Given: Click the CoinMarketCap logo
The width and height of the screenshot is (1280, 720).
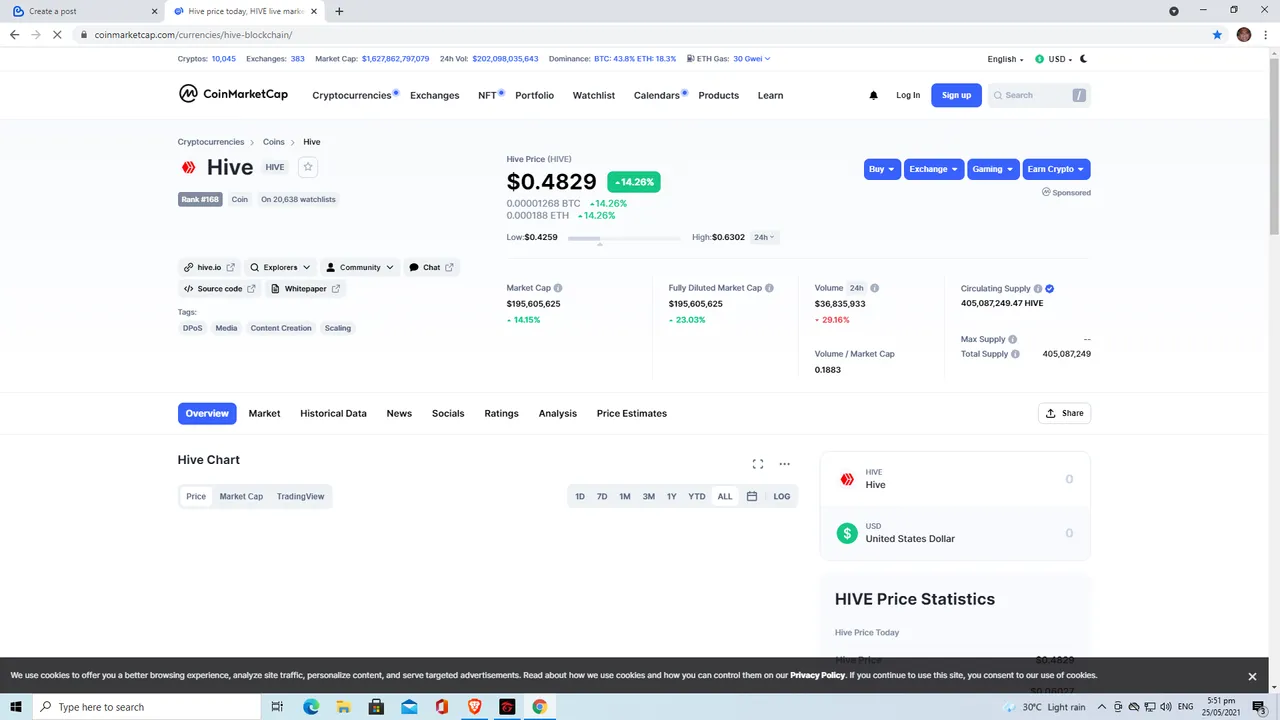Looking at the screenshot, I should pos(233,94).
